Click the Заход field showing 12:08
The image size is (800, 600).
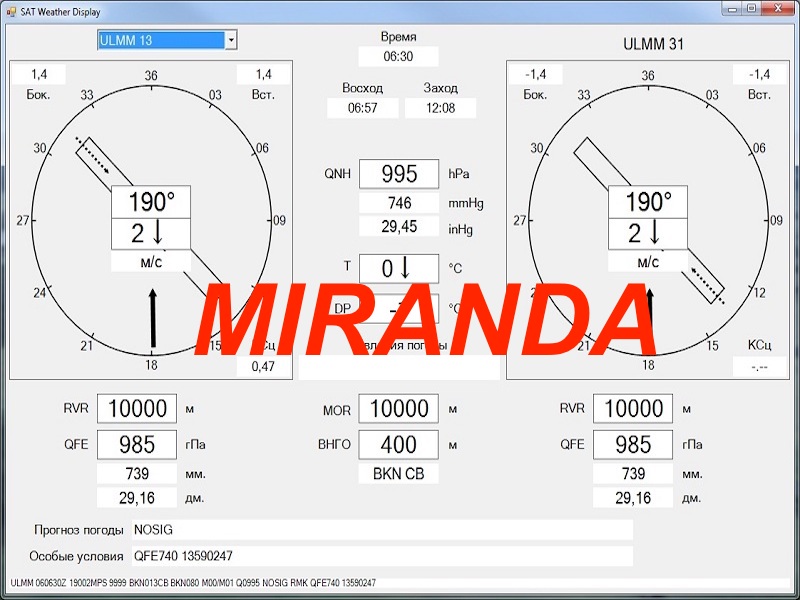440,108
